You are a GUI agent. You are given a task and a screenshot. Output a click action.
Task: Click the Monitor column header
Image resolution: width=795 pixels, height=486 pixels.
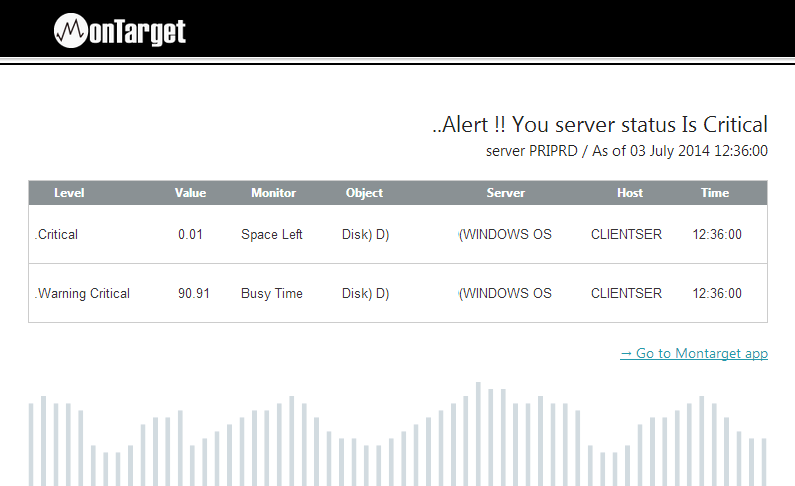[273, 193]
